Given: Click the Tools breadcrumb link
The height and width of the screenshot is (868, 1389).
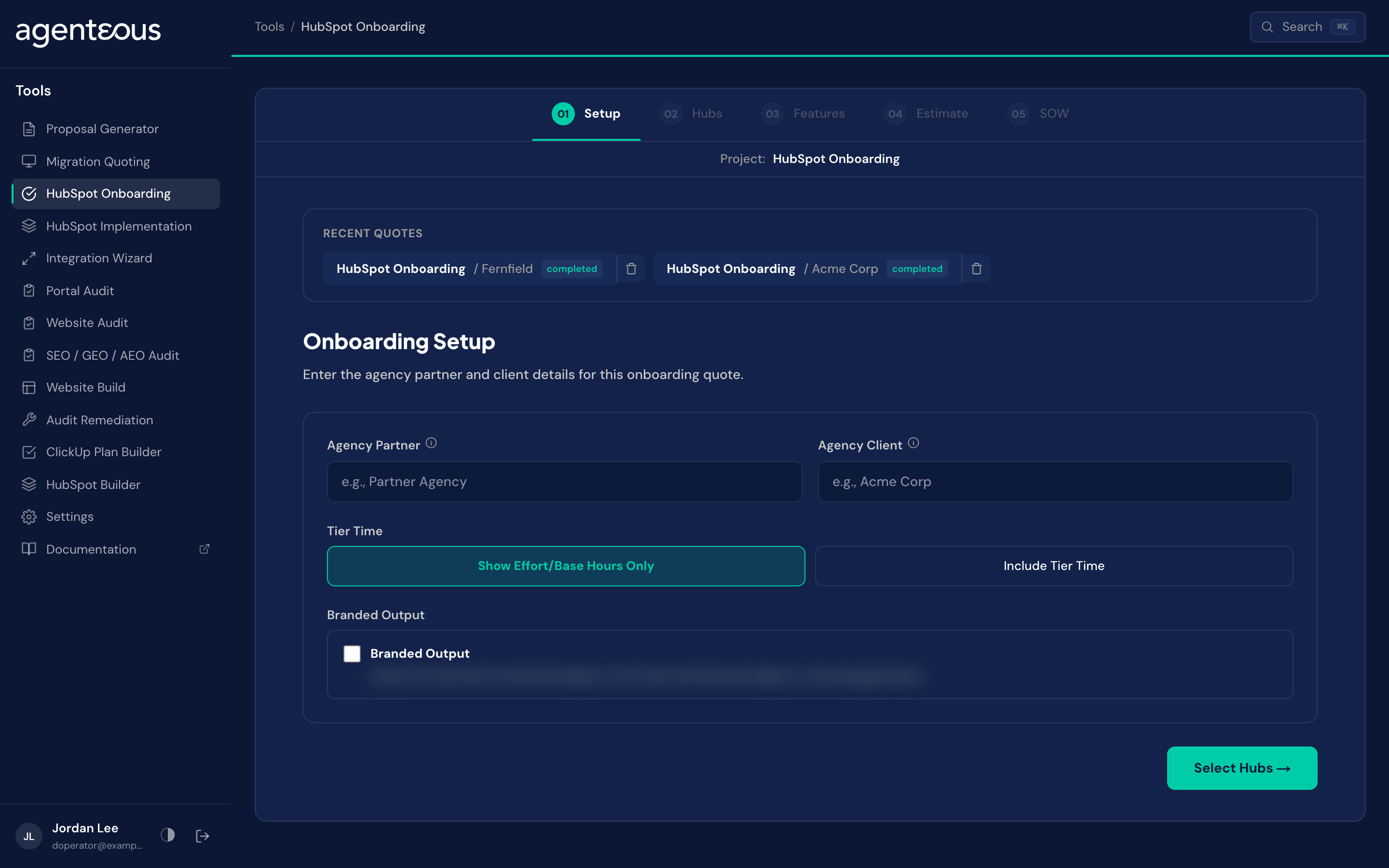Looking at the screenshot, I should (269, 27).
